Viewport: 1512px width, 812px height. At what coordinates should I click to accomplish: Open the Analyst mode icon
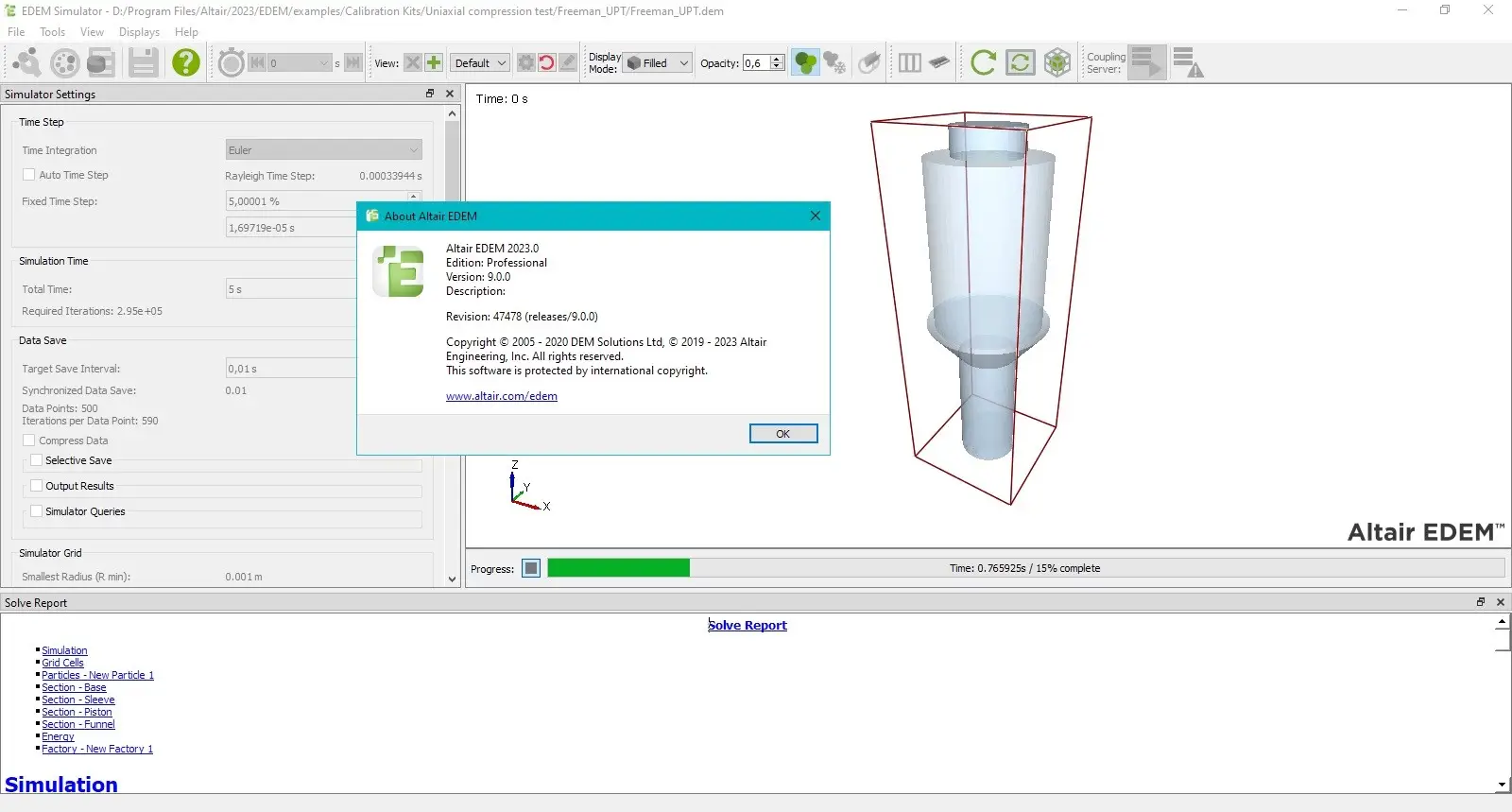coord(100,62)
